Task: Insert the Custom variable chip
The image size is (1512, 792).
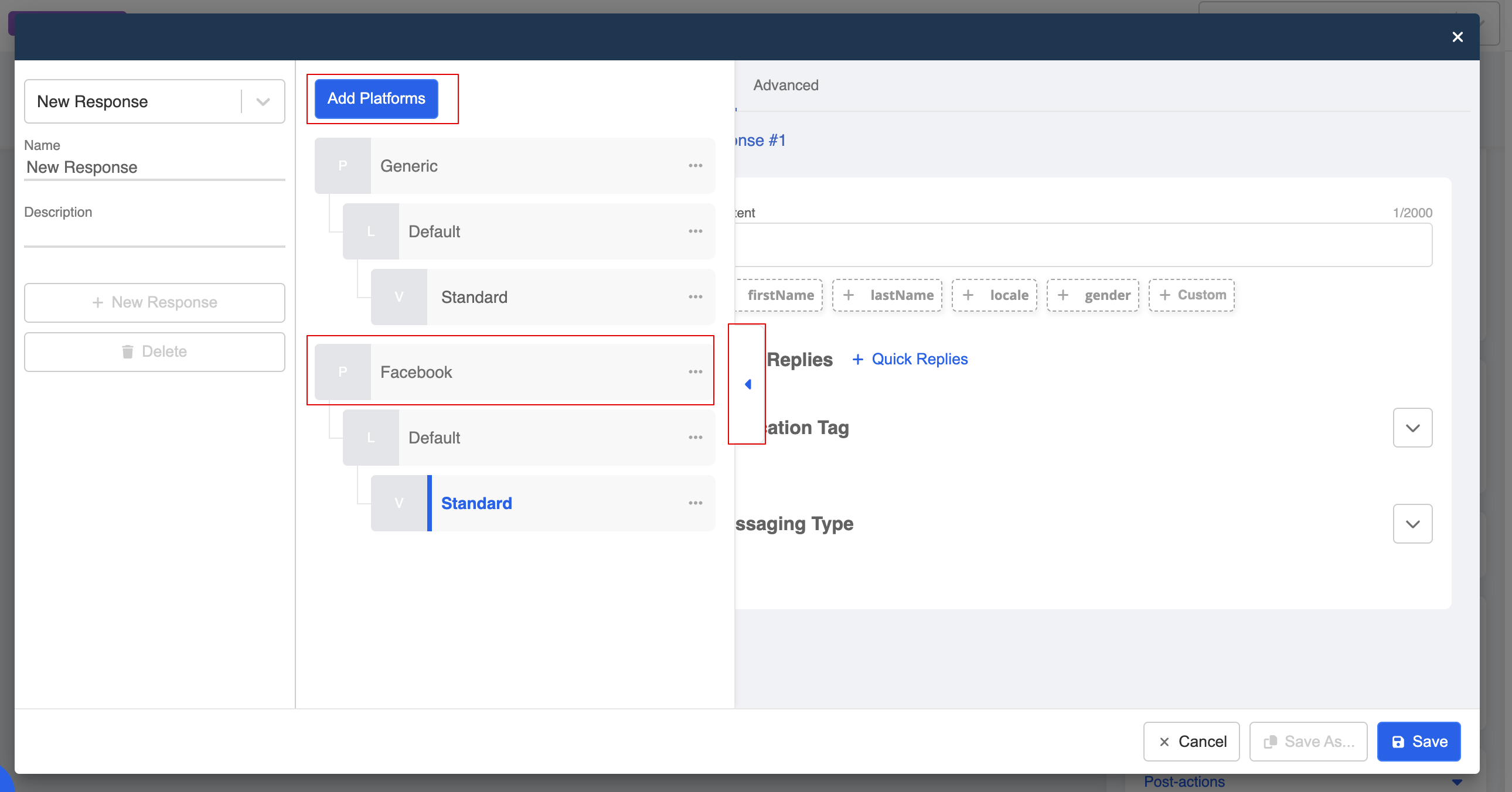Action: coord(1191,295)
